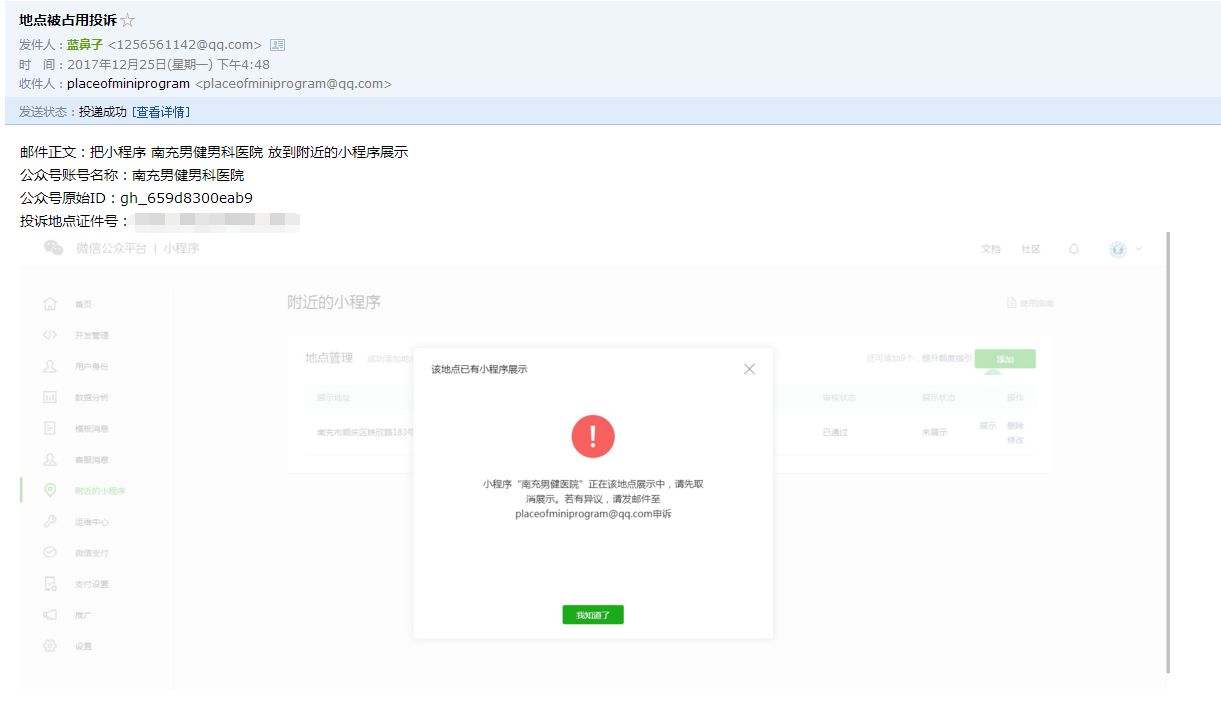Open 文档 link in top bar
The image size is (1221, 710).
(x=990, y=249)
